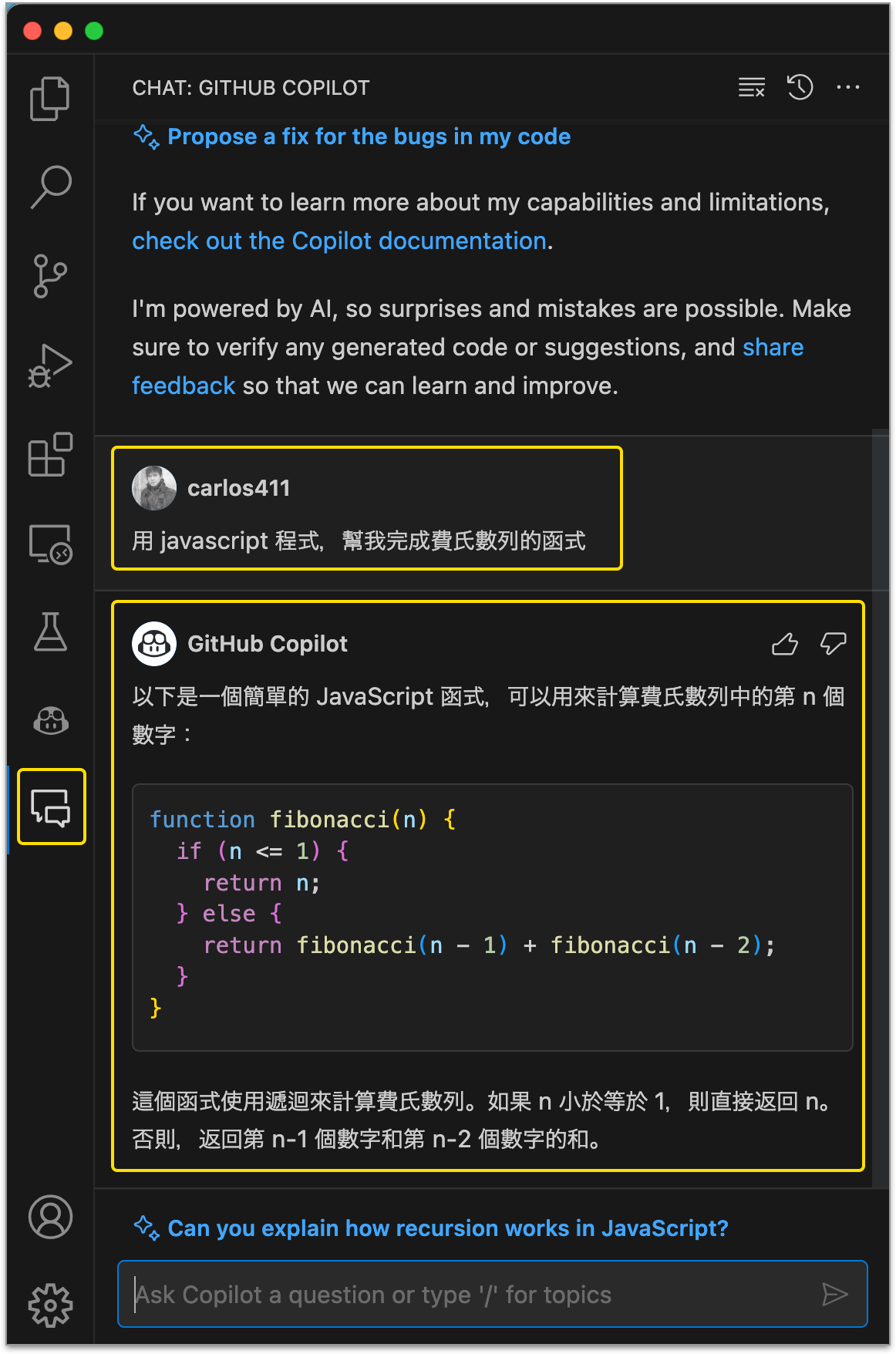This screenshot has width=896, height=1354.
Task: Mark Copilot response as helpful
Action: tap(785, 644)
